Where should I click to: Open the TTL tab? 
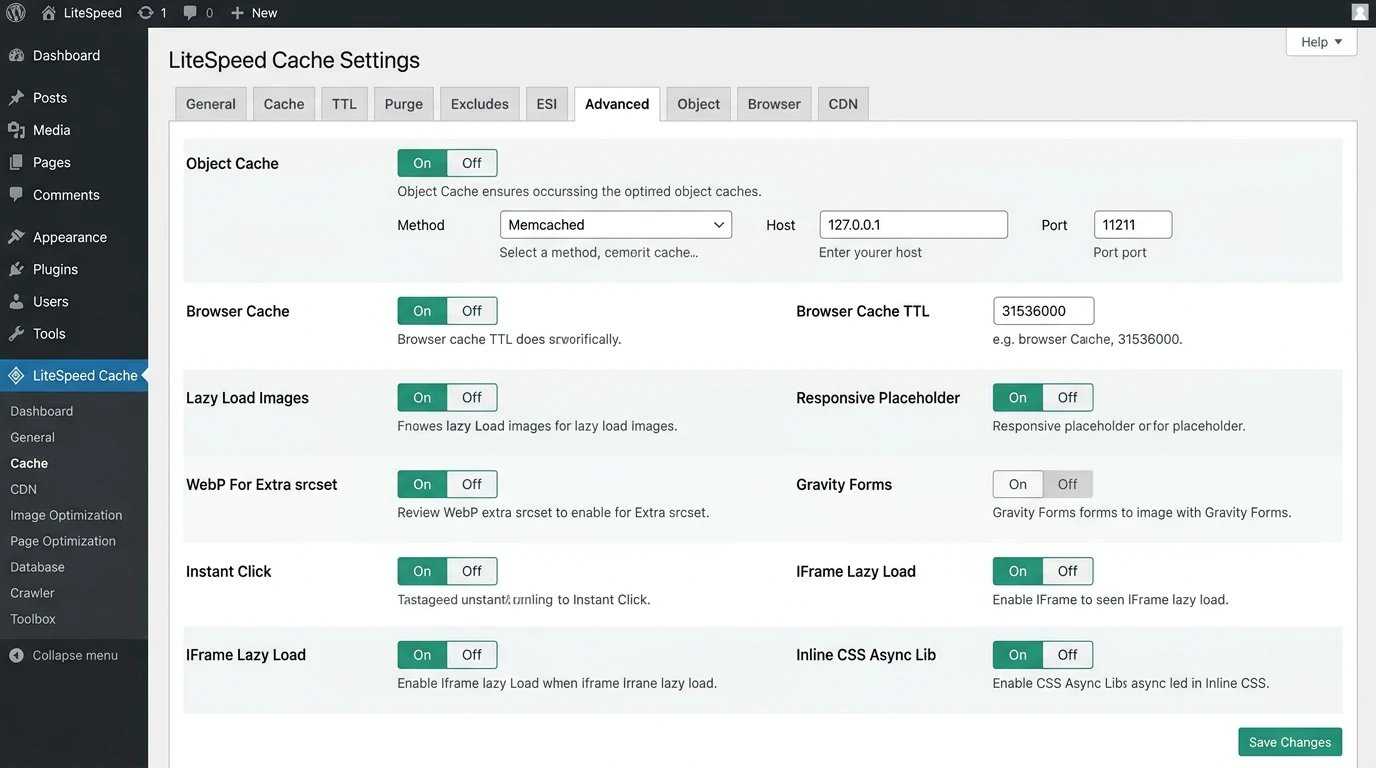point(344,104)
